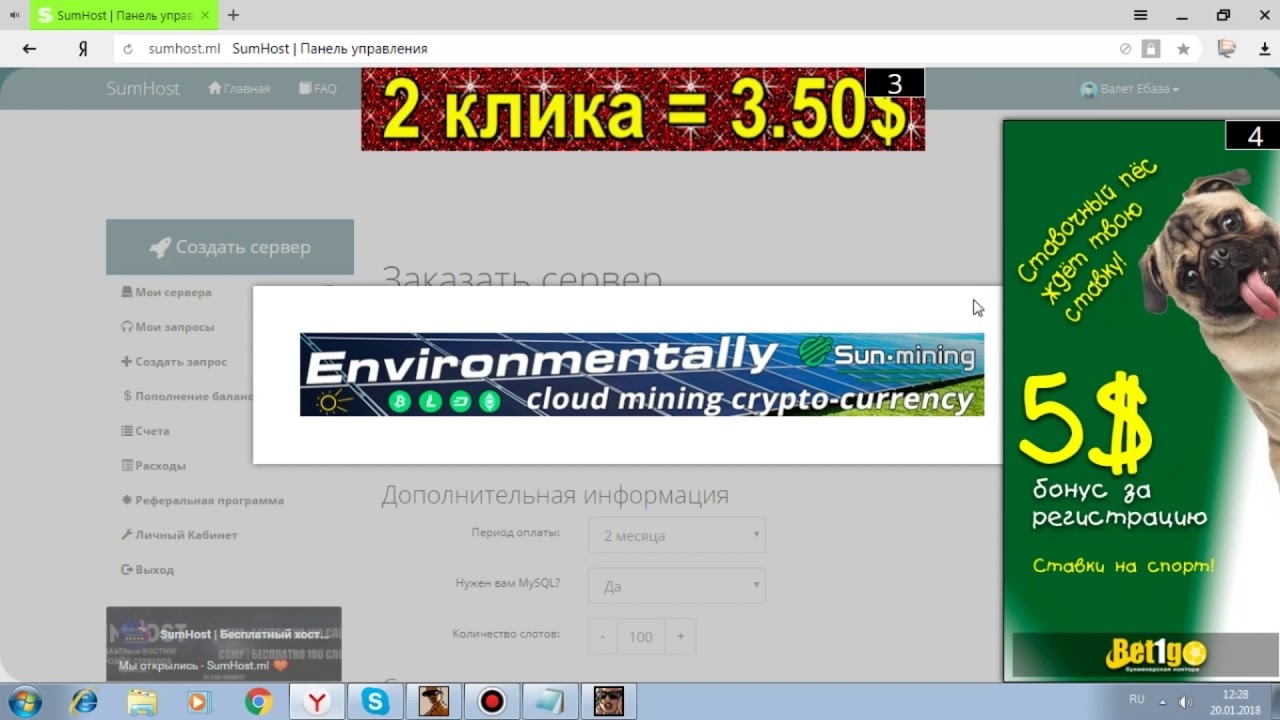
Task: Open the system volume icon
Action: coord(1186,701)
